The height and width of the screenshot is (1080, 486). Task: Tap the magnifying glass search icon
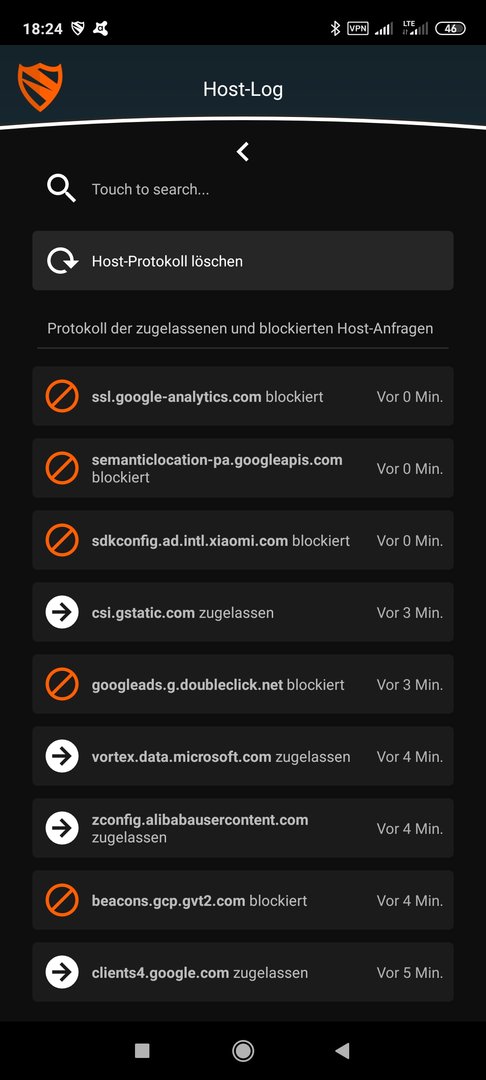[61, 188]
